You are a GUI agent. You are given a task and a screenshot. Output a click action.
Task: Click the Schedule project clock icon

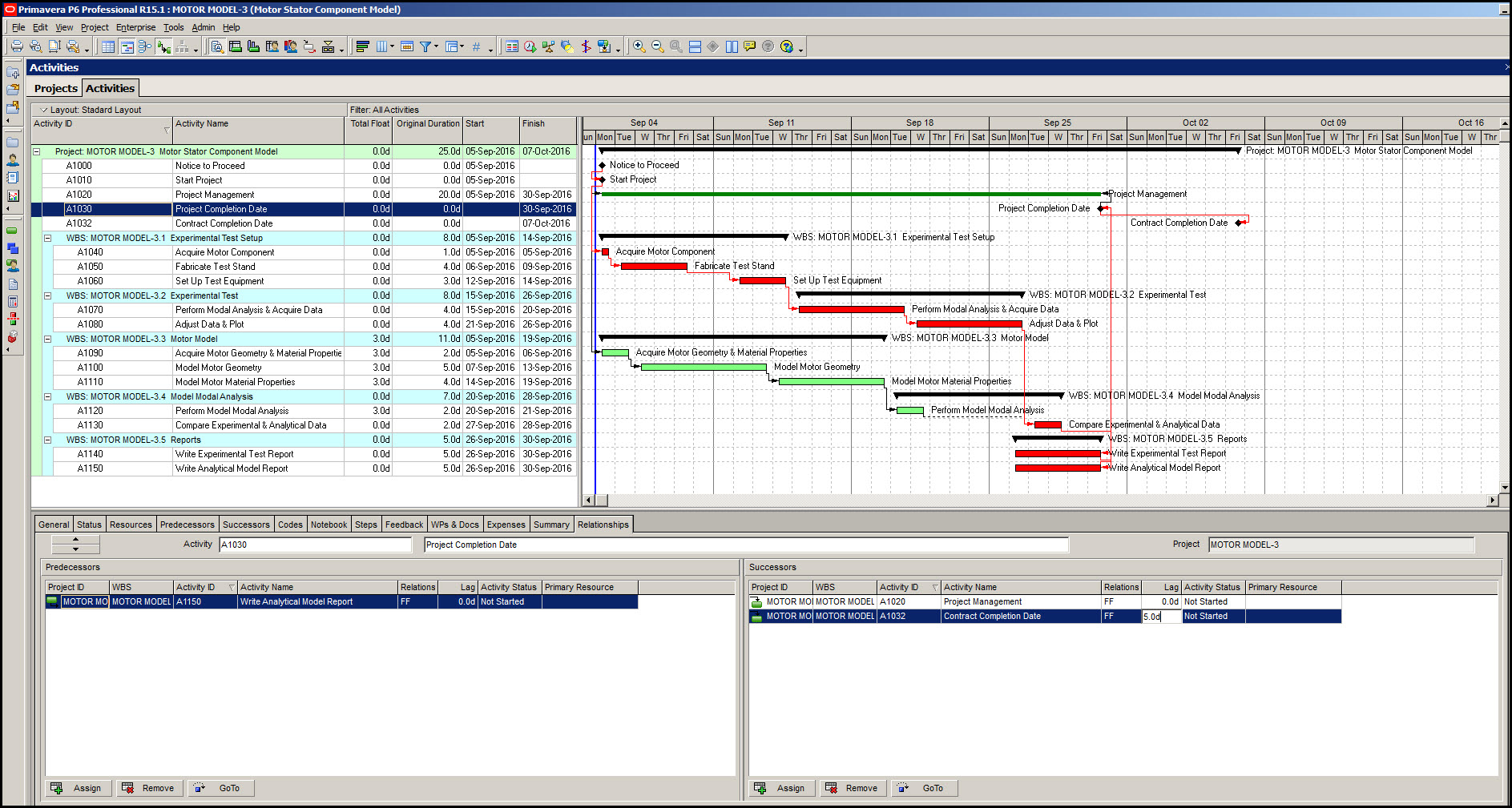(x=530, y=46)
